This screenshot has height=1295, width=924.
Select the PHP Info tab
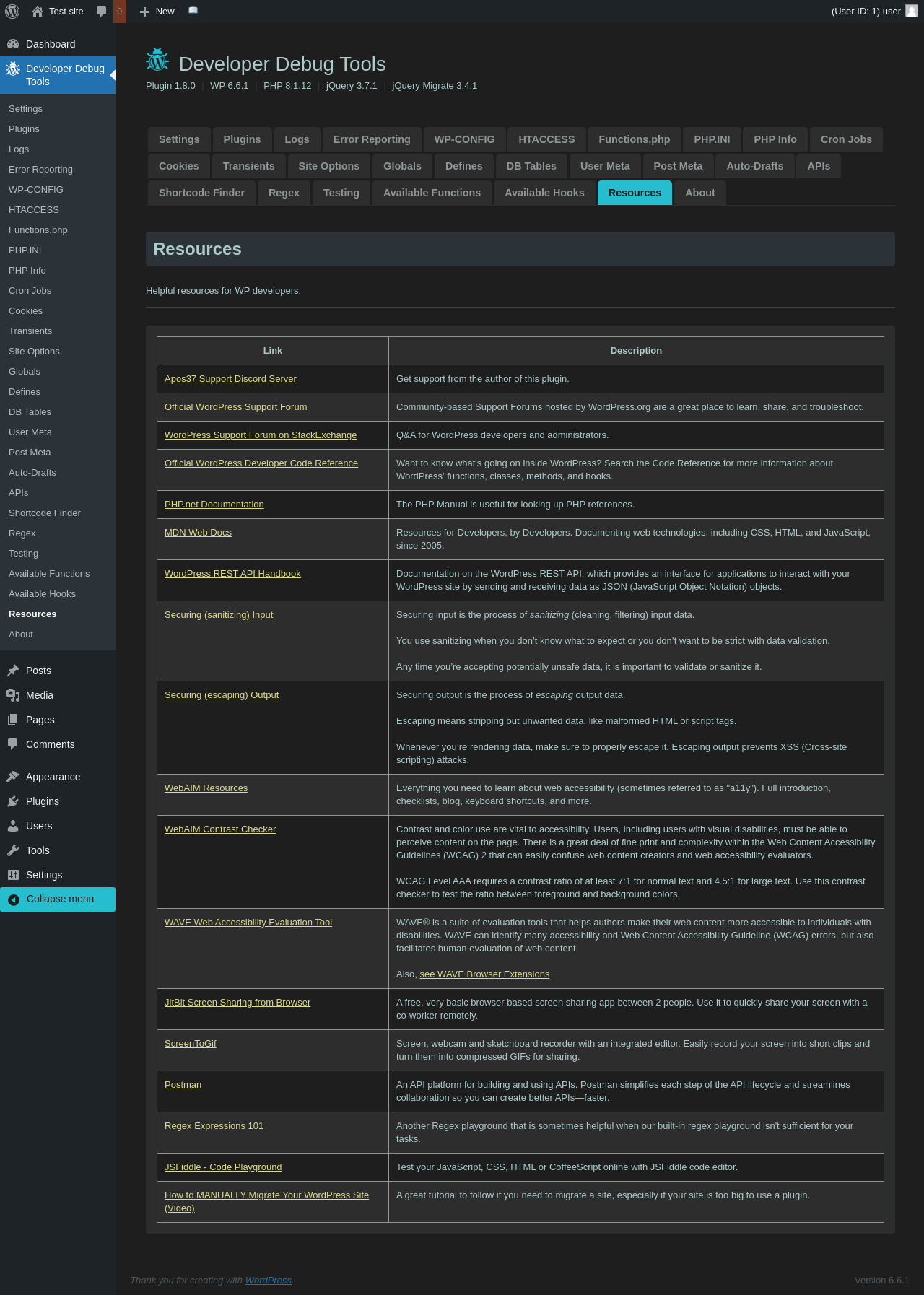tap(775, 139)
